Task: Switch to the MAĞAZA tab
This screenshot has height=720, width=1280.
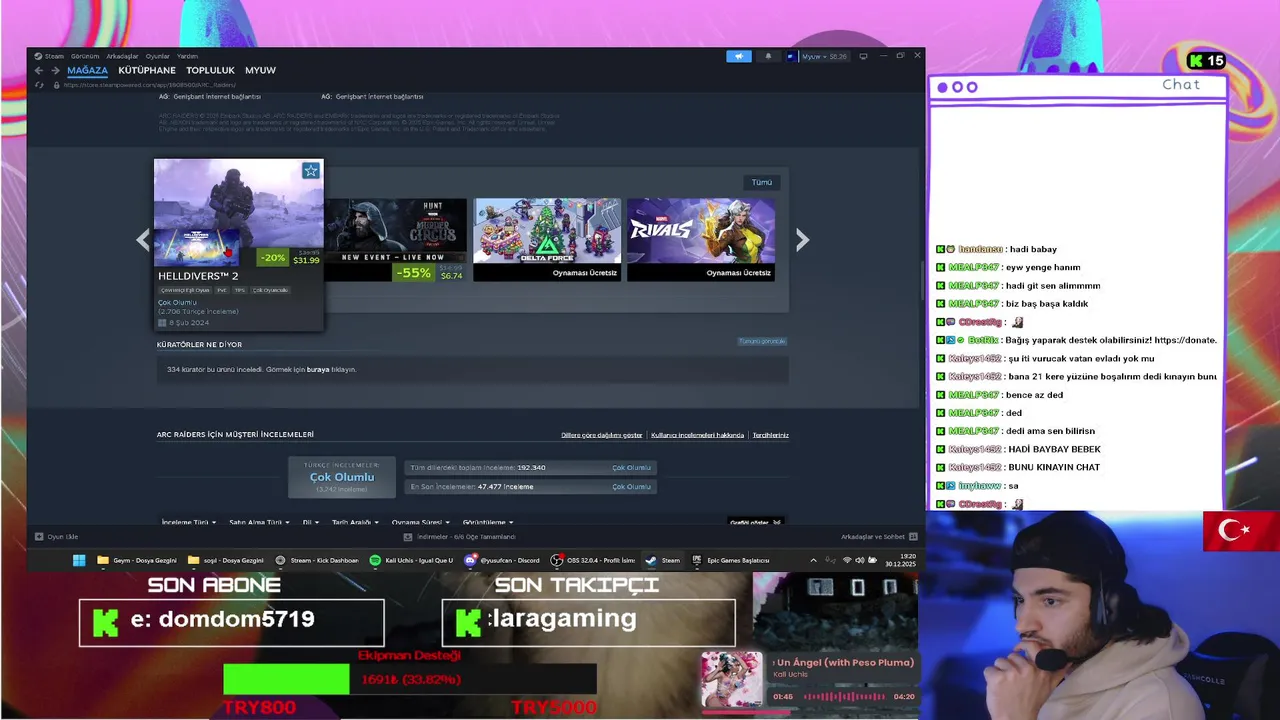Action: (x=87, y=70)
